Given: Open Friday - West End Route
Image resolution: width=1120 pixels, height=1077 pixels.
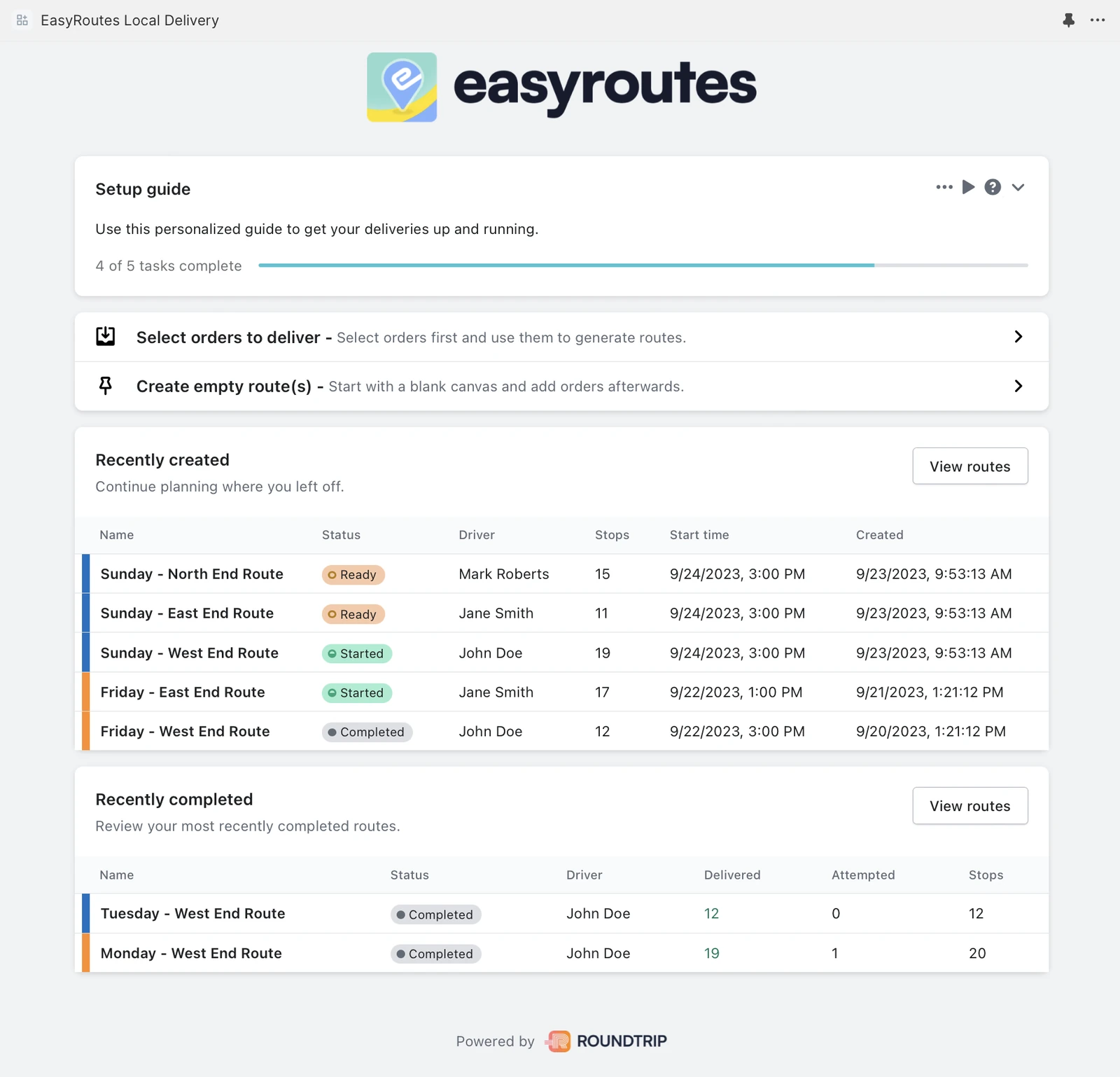Looking at the screenshot, I should [185, 731].
